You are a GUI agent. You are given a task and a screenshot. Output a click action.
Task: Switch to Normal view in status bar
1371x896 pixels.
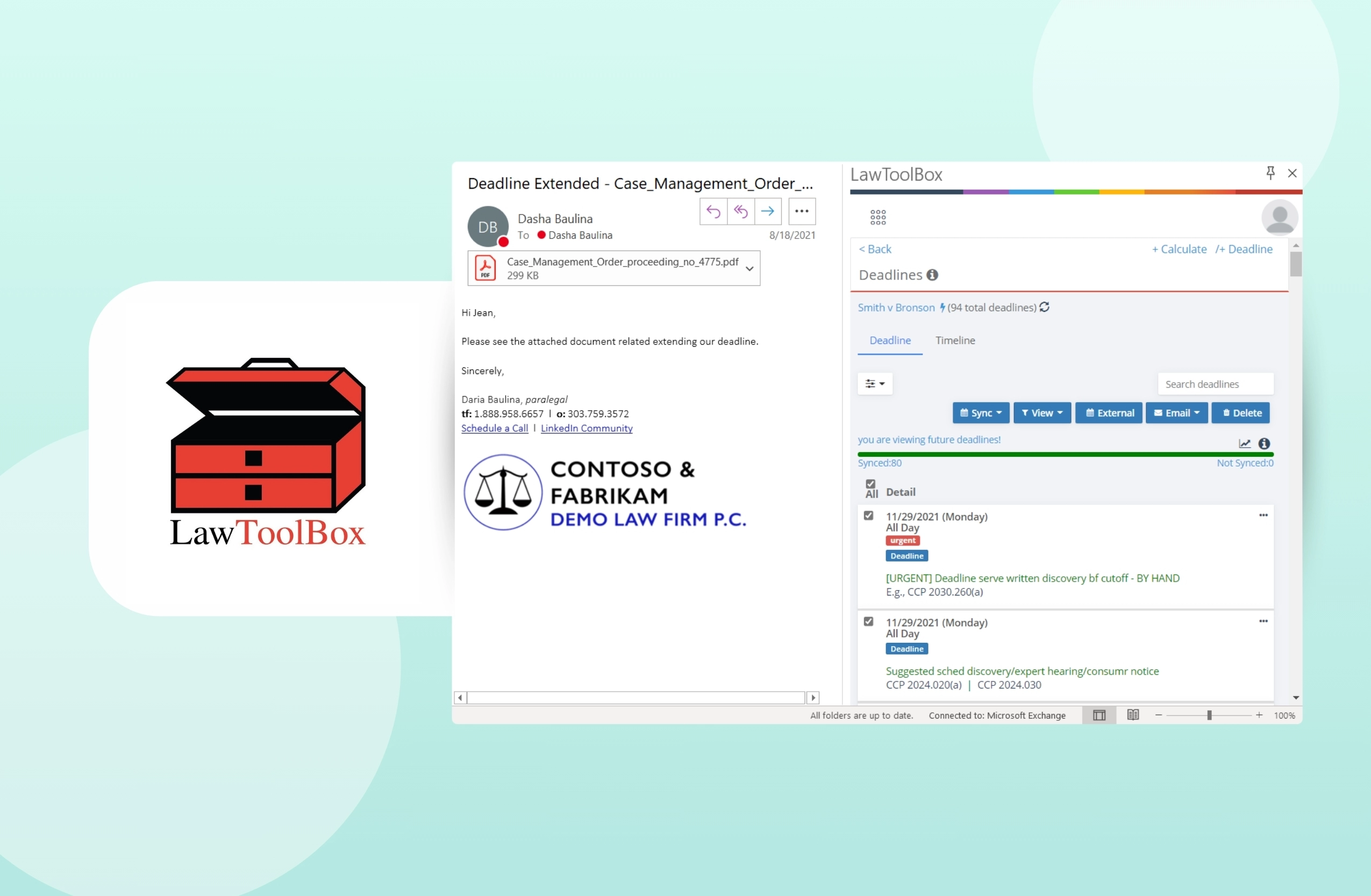1098,715
